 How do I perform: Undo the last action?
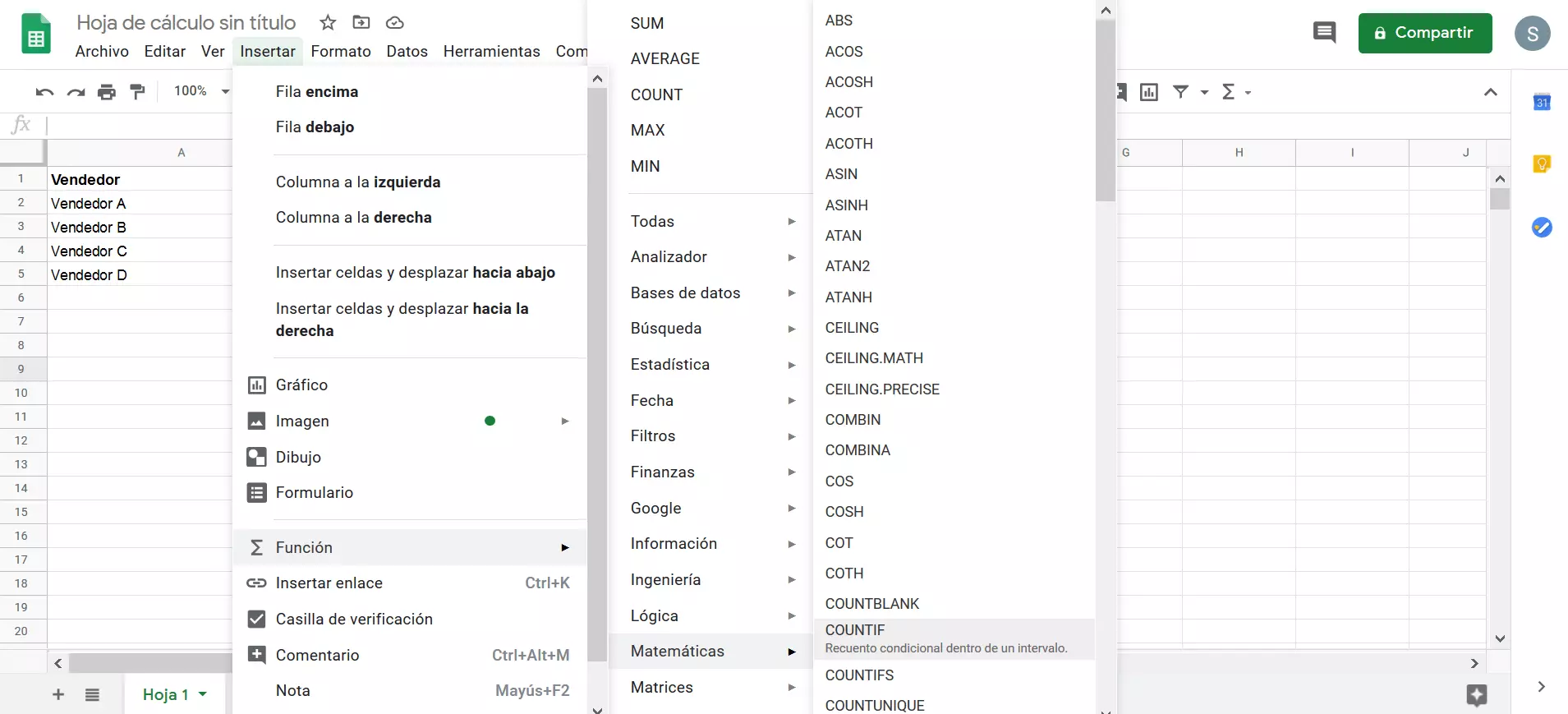[x=44, y=91]
